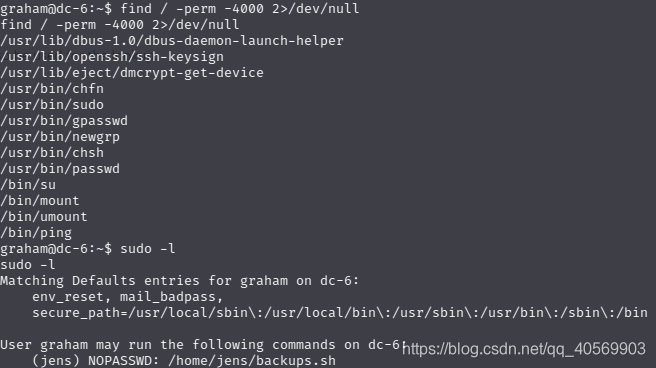Click the /usr/bin/chsh line
This screenshot has width=656, height=368.
point(52,153)
